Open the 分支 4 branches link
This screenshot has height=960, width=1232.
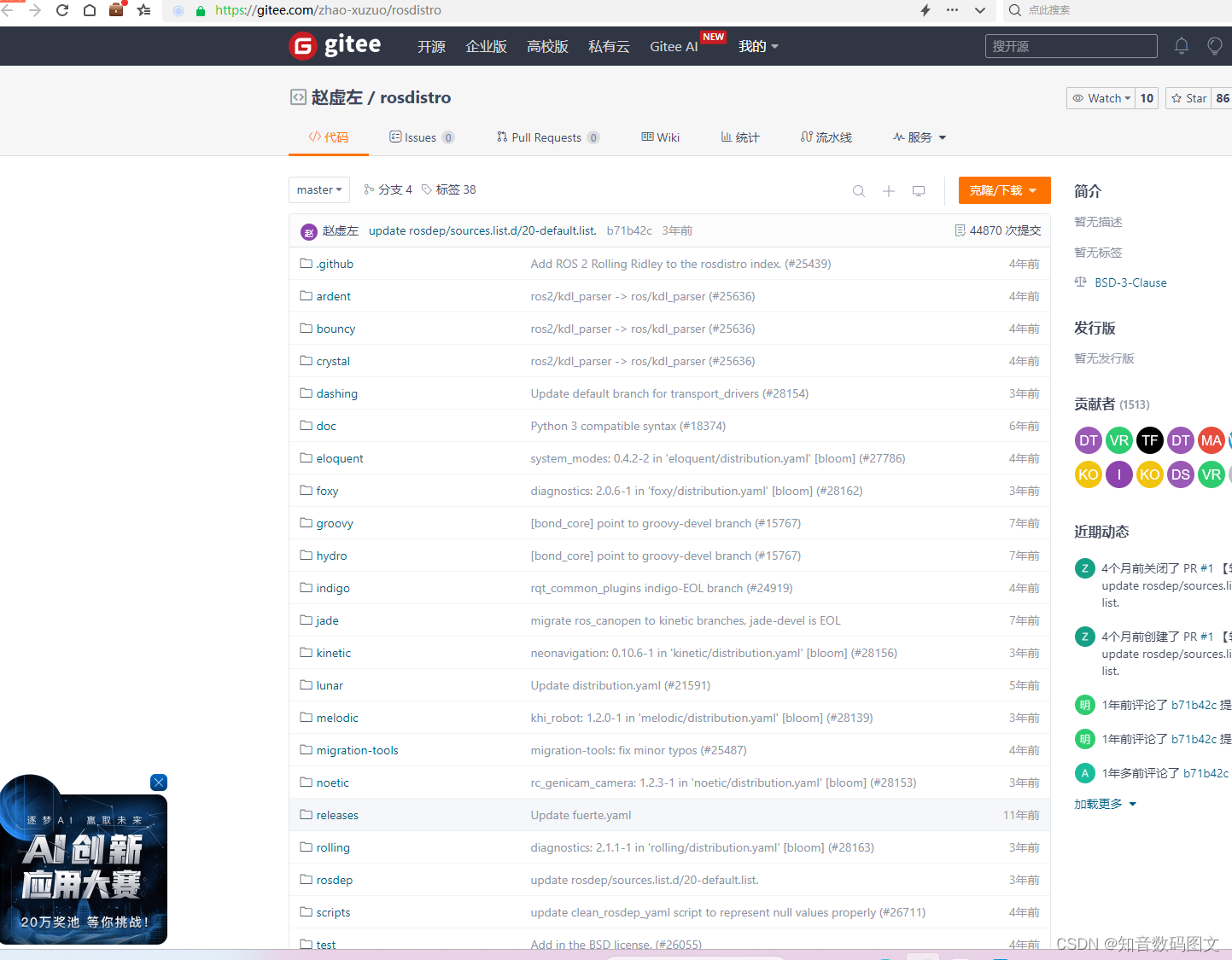(x=388, y=189)
